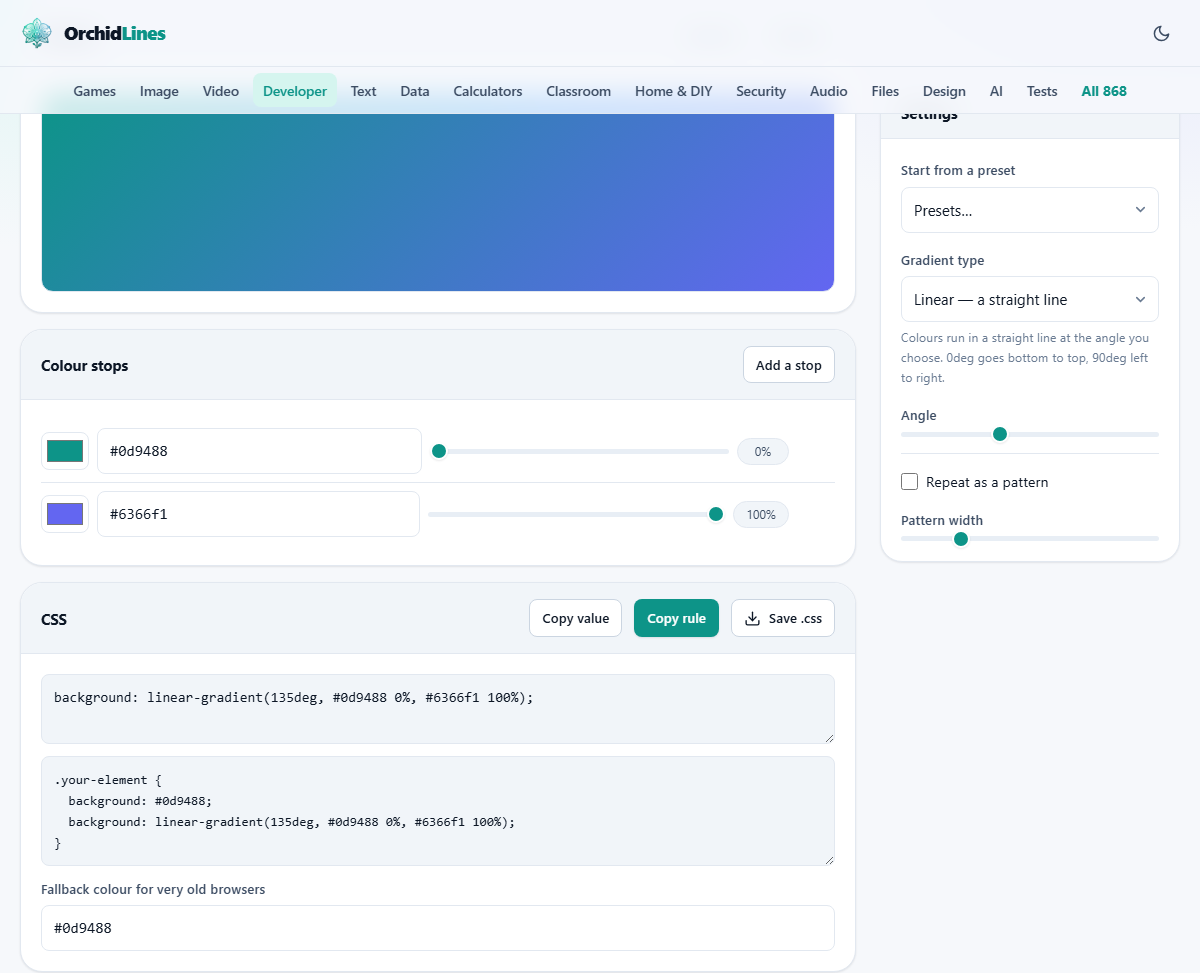Click the Fallback colour input field
The image size is (1200, 973).
click(438, 928)
